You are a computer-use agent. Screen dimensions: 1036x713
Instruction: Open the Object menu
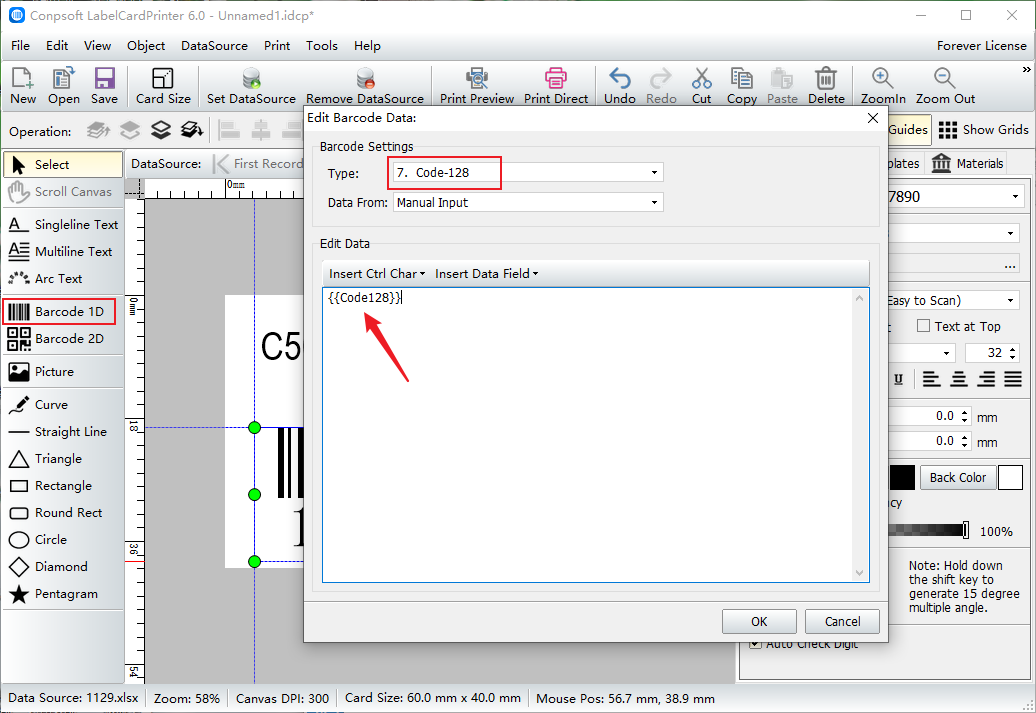pos(146,46)
